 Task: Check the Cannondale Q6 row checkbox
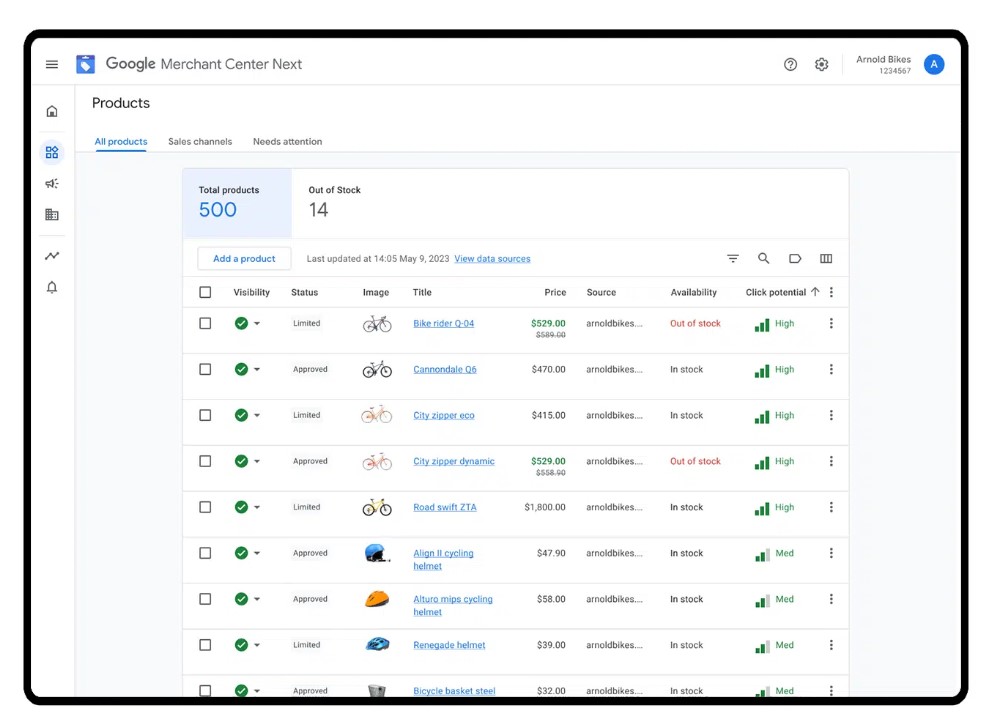pos(205,369)
